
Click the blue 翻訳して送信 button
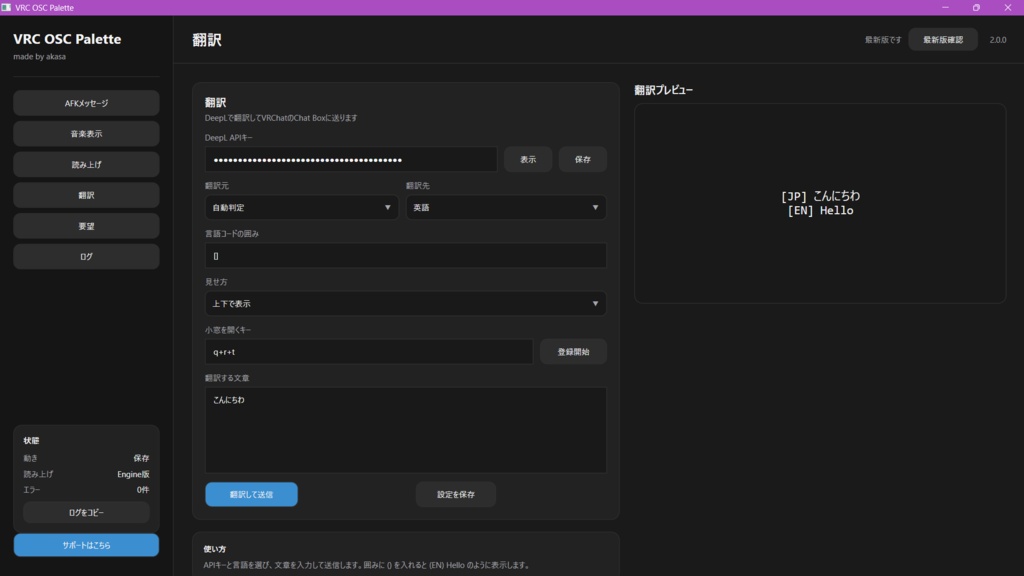(x=251, y=494)
